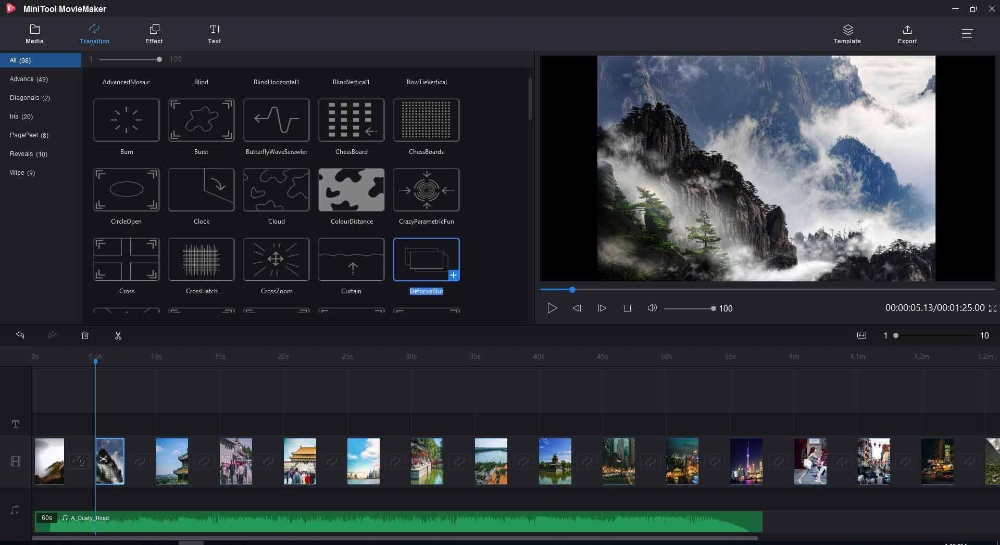Stop the preview playback
The width and height of the screenshot is (1000, 545).
628,308
